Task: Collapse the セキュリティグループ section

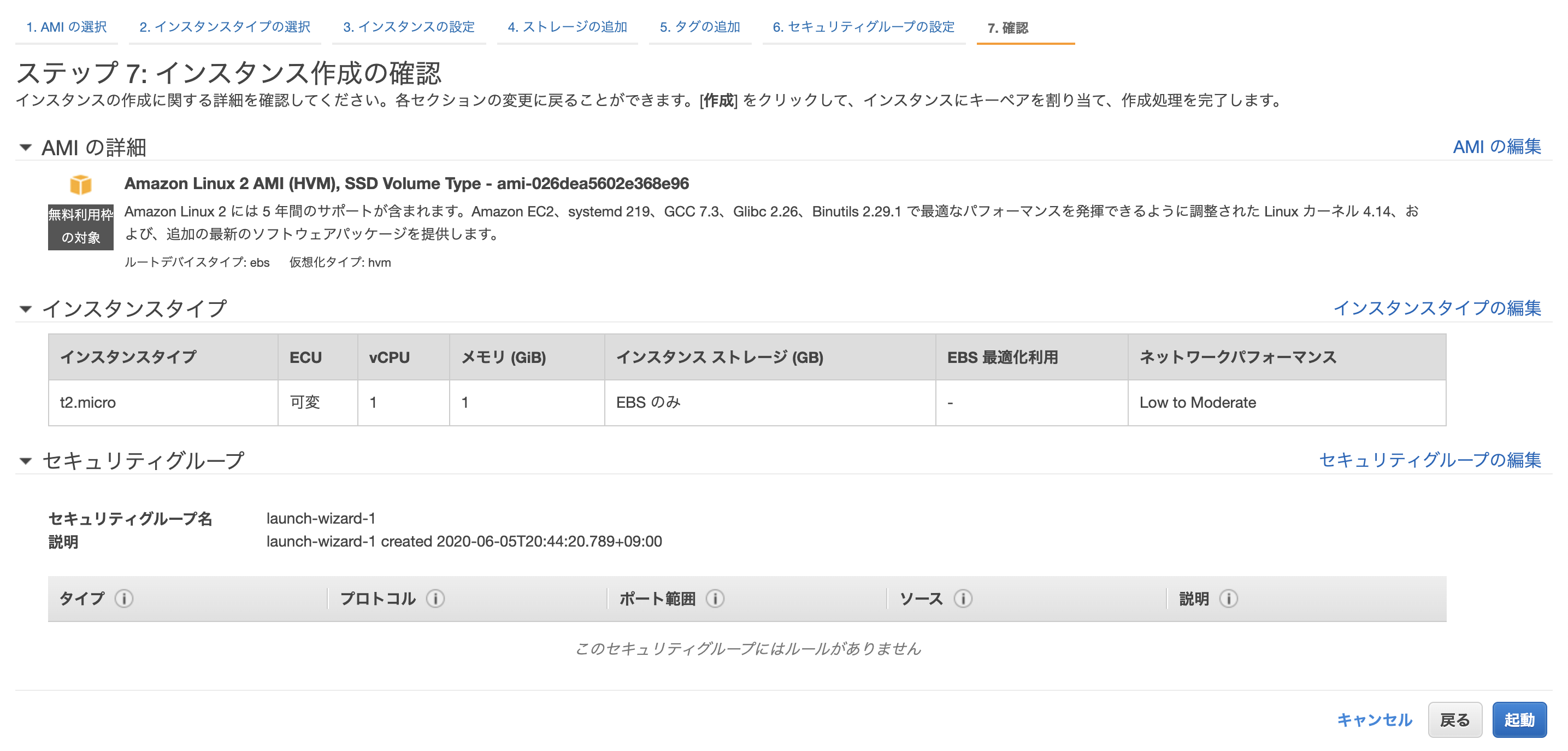Action: [26, 460]
